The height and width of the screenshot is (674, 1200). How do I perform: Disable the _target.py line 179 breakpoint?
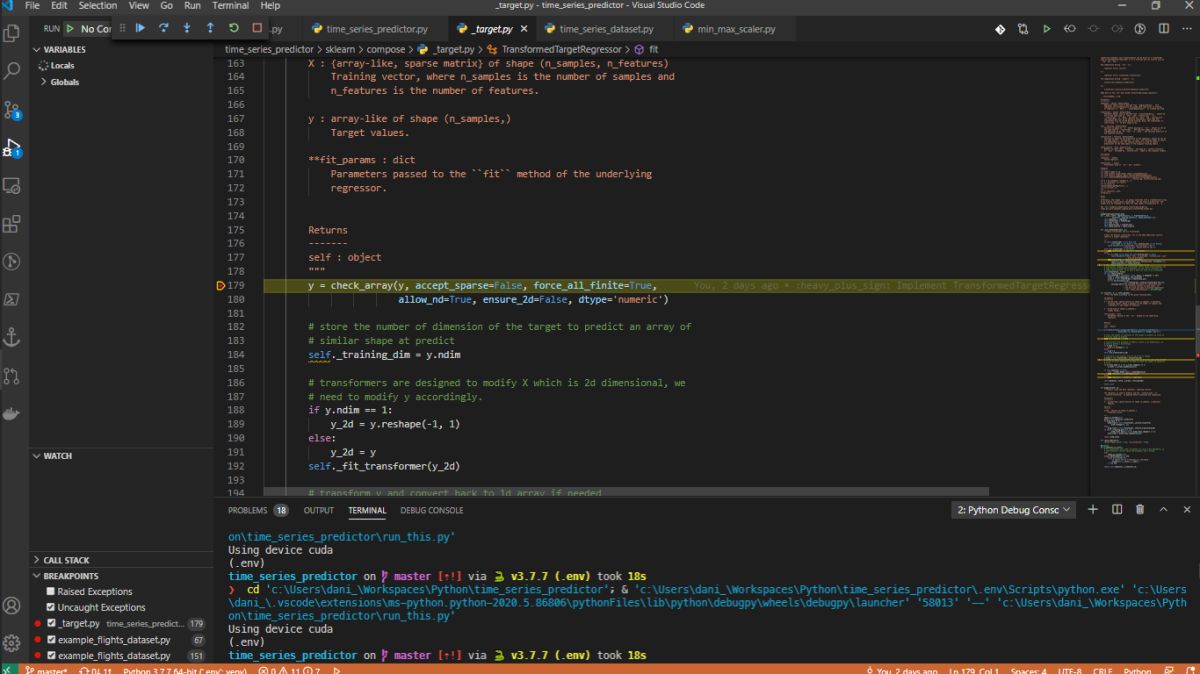pyautogui.click(x=51, y=623)
